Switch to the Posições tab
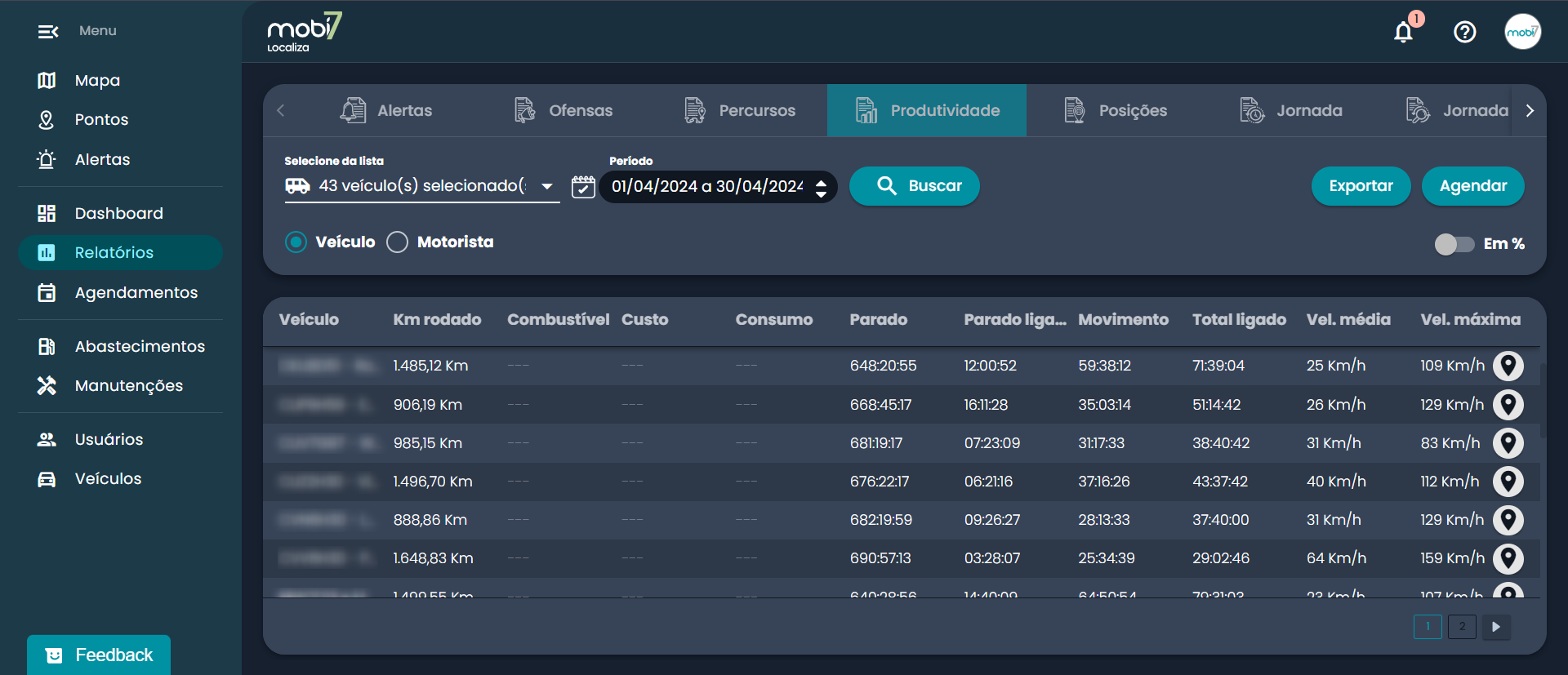The height and width of the screenshot is (675, 1568). (x=1116, y=110)
